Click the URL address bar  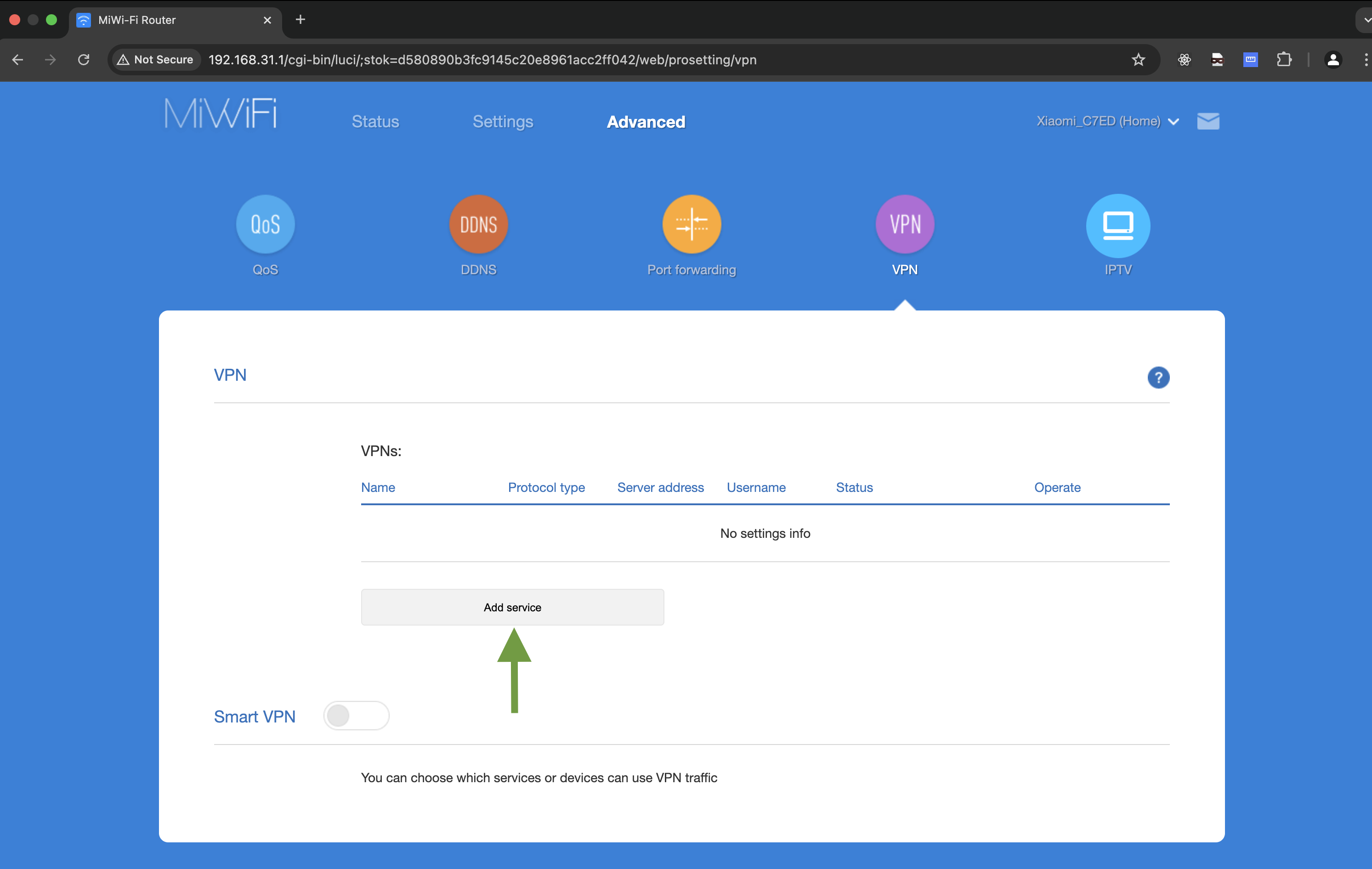pyautogui.click(x=627, y=60)
